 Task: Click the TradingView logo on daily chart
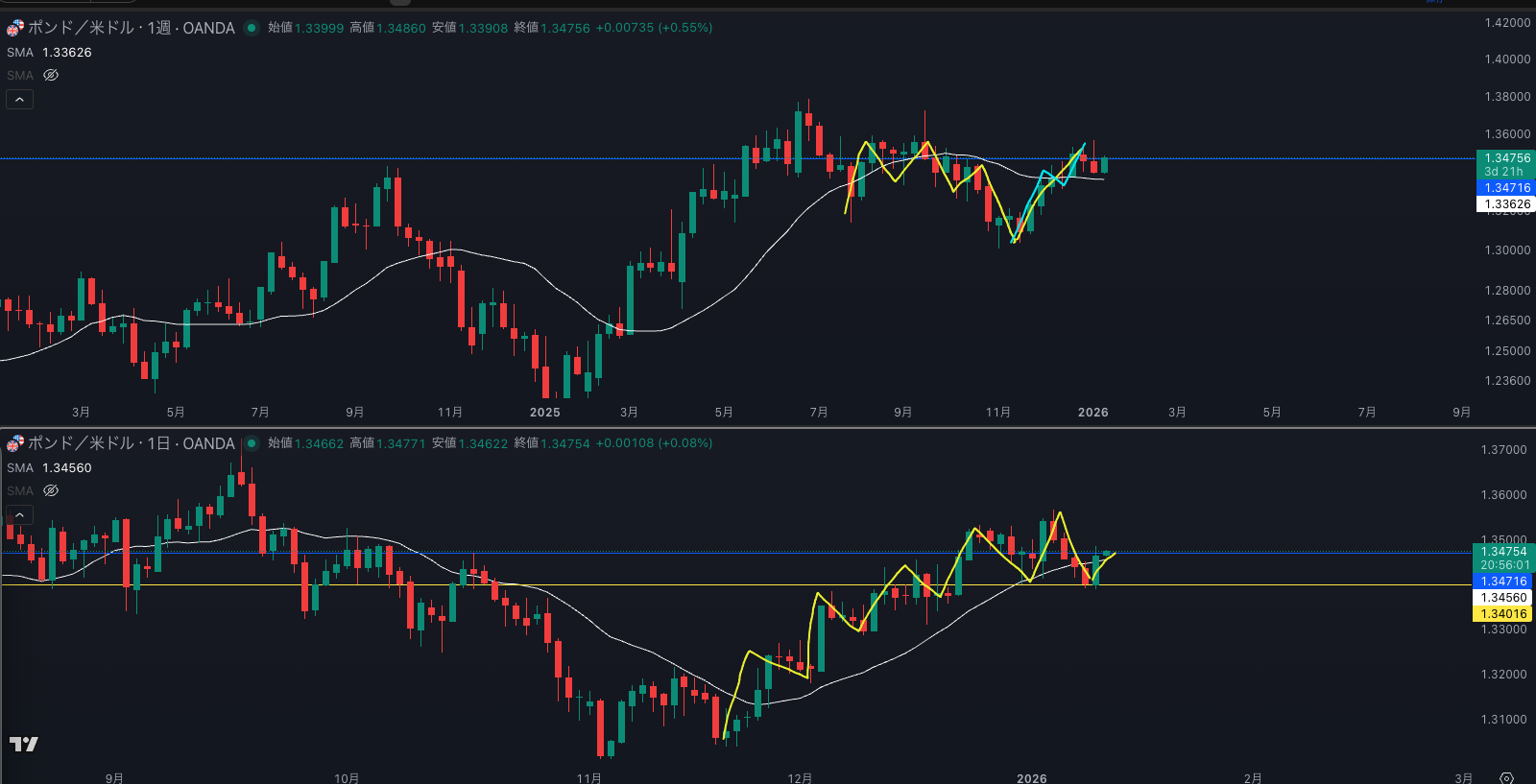[x=24, y=744]
